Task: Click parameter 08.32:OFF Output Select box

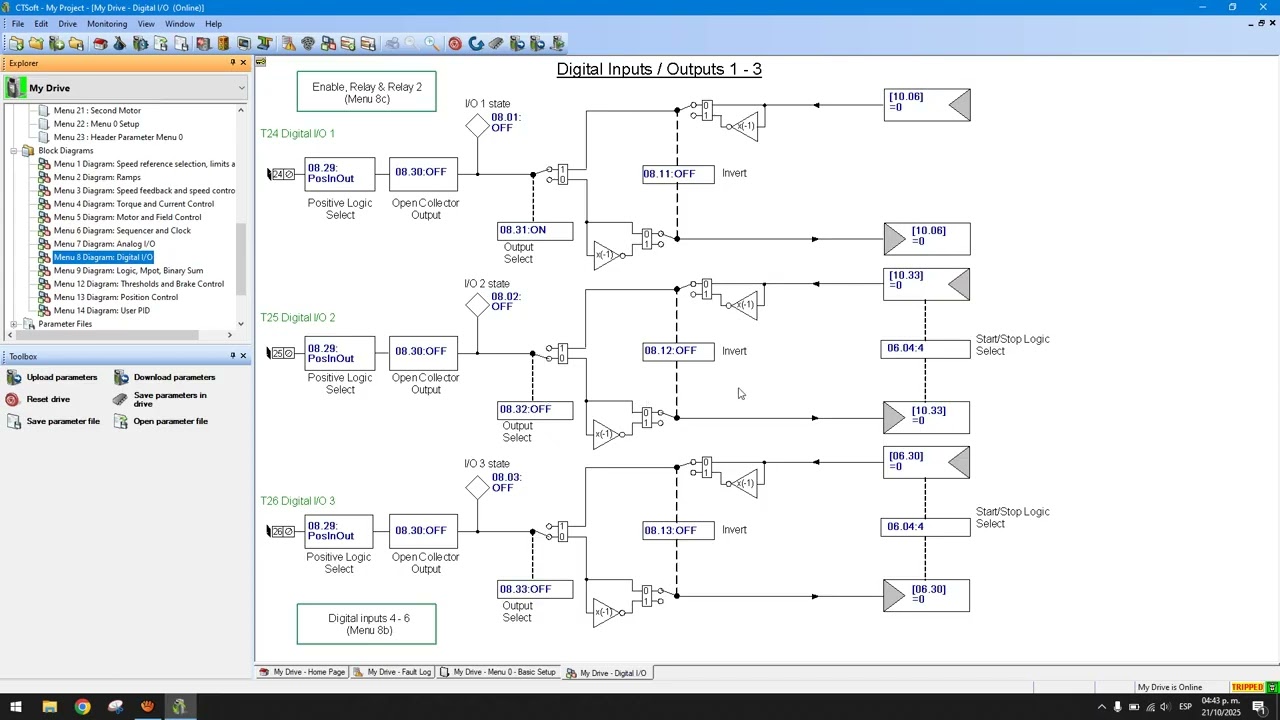Action: click(x=536, y=410)
